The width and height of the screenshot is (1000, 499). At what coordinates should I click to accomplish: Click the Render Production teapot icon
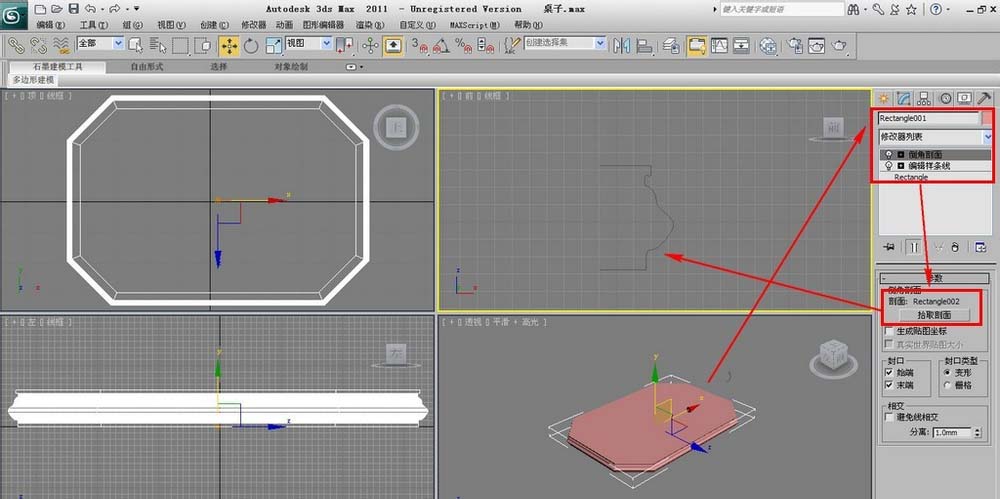pos(841,45)
